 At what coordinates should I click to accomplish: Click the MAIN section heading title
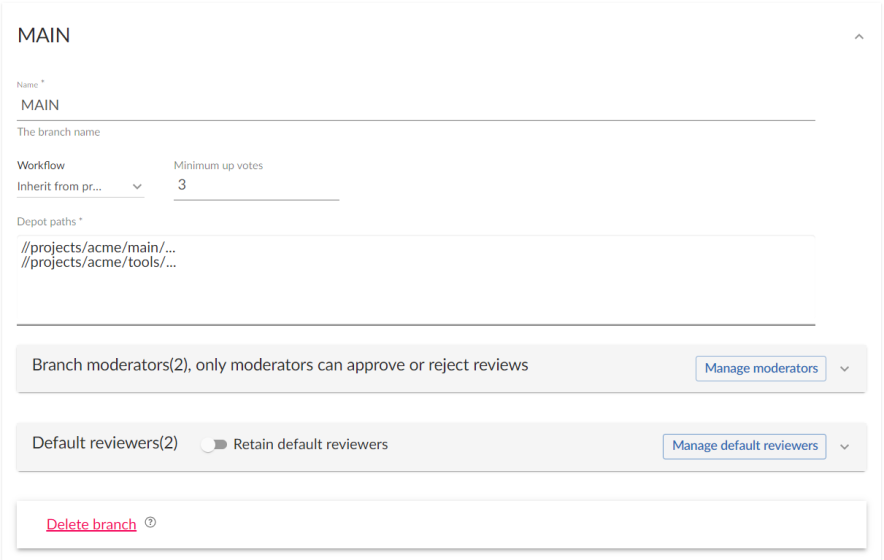pyautogui.click(x=44, y=36)
